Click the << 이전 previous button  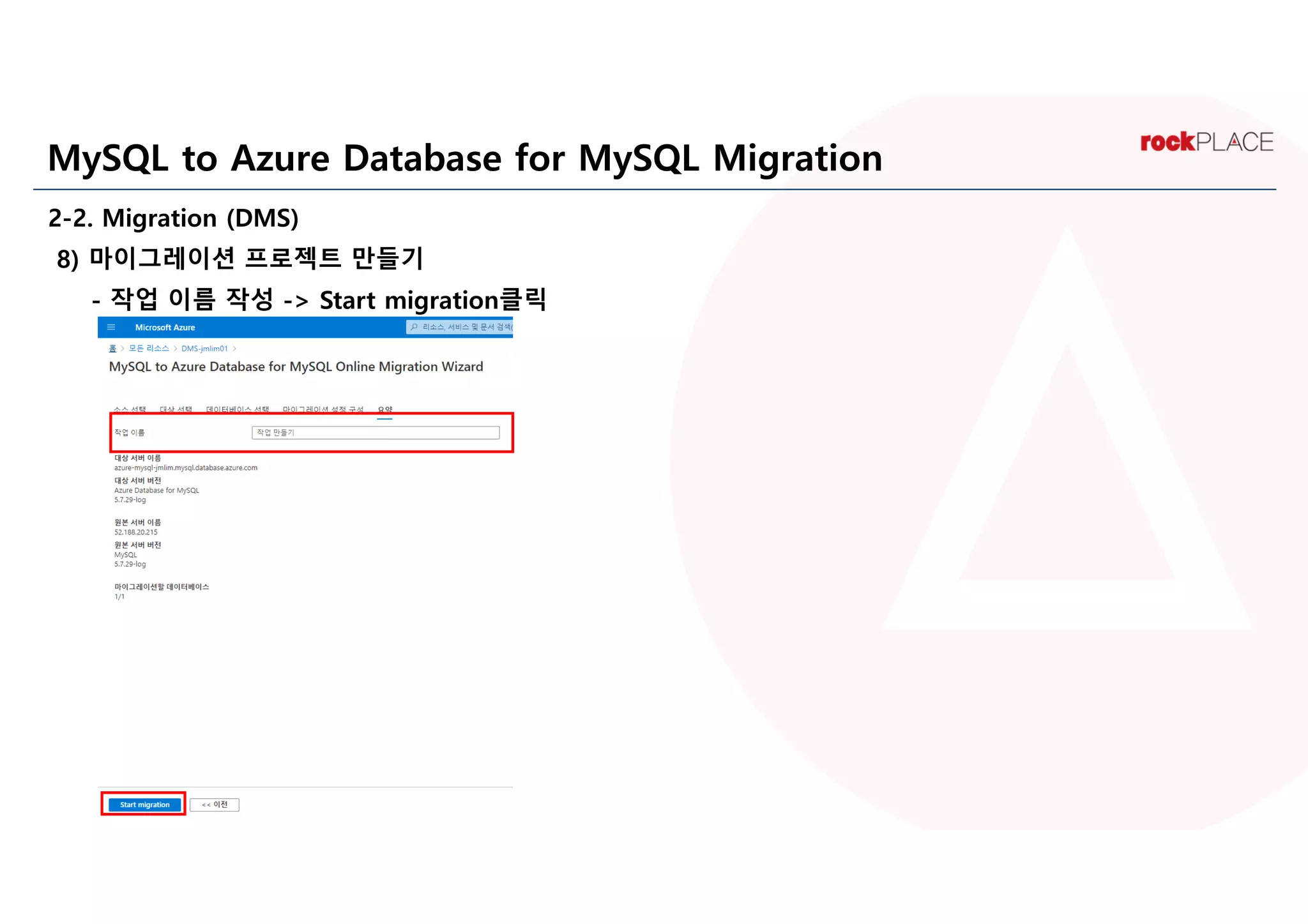[x=215, y=805]
